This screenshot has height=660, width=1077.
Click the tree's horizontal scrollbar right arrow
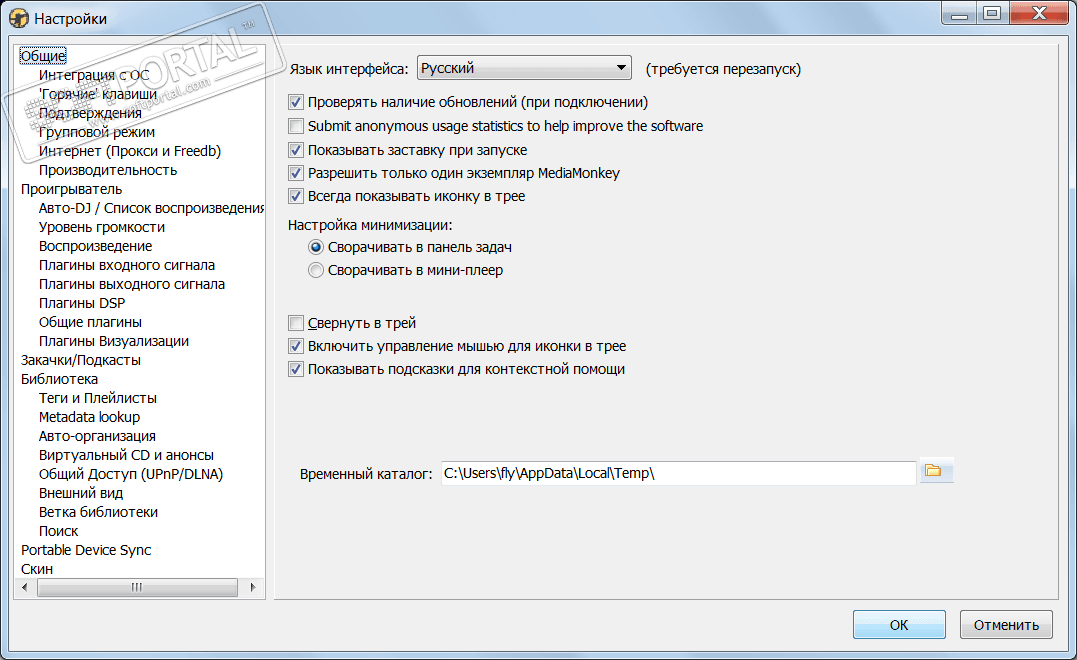coord(253,587)
